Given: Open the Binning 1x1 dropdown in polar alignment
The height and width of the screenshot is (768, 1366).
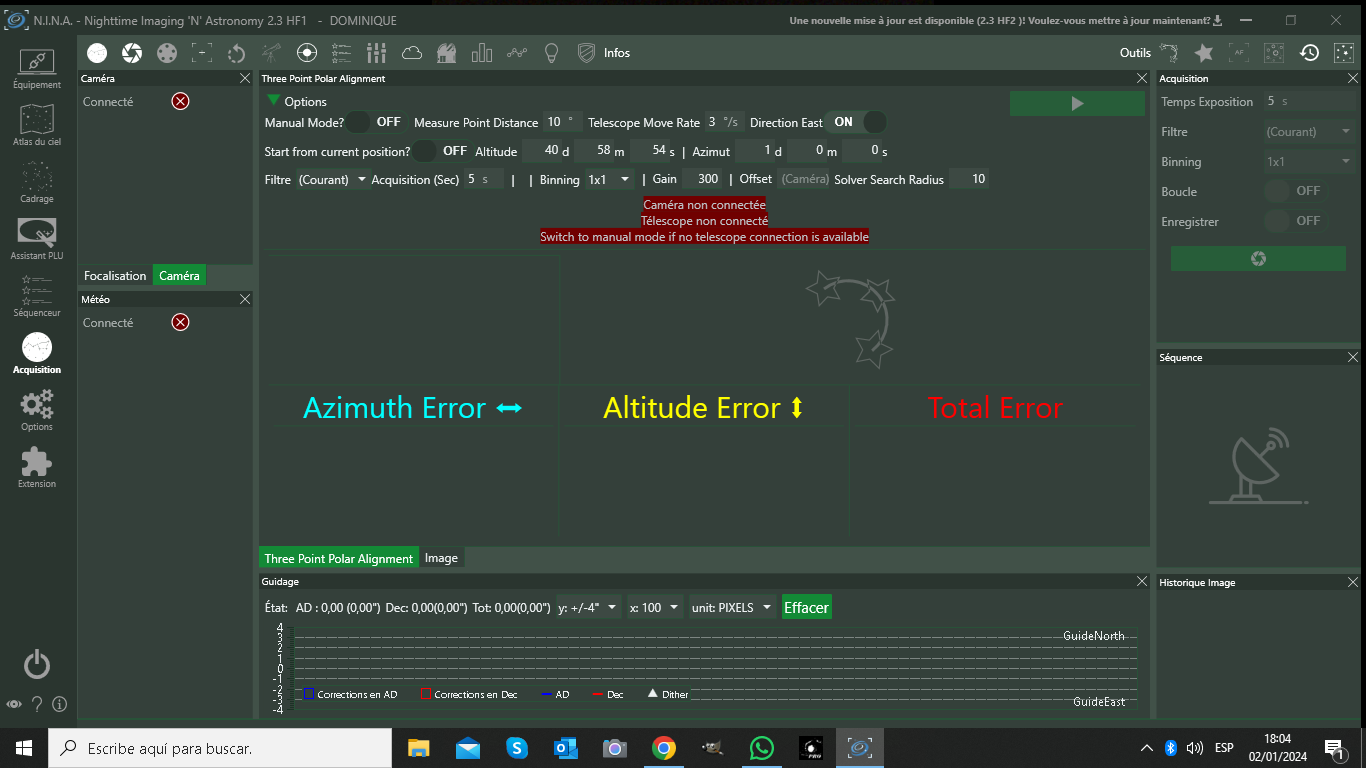Looking at the screenshot, I should (609, 179).
